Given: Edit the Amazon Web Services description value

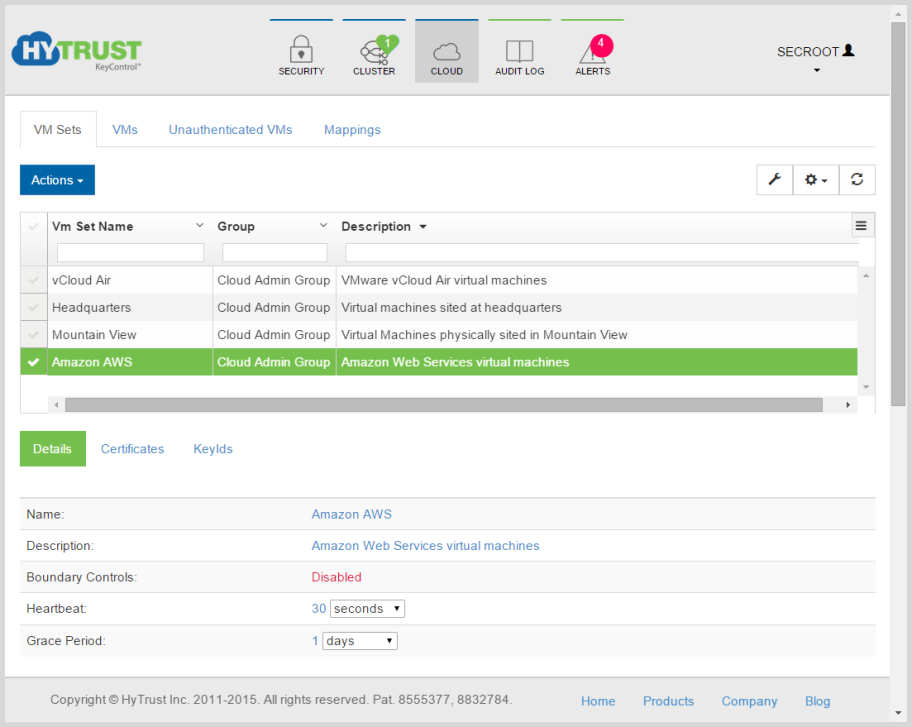Looking at the screenshot, I should [x=425, y=546].
